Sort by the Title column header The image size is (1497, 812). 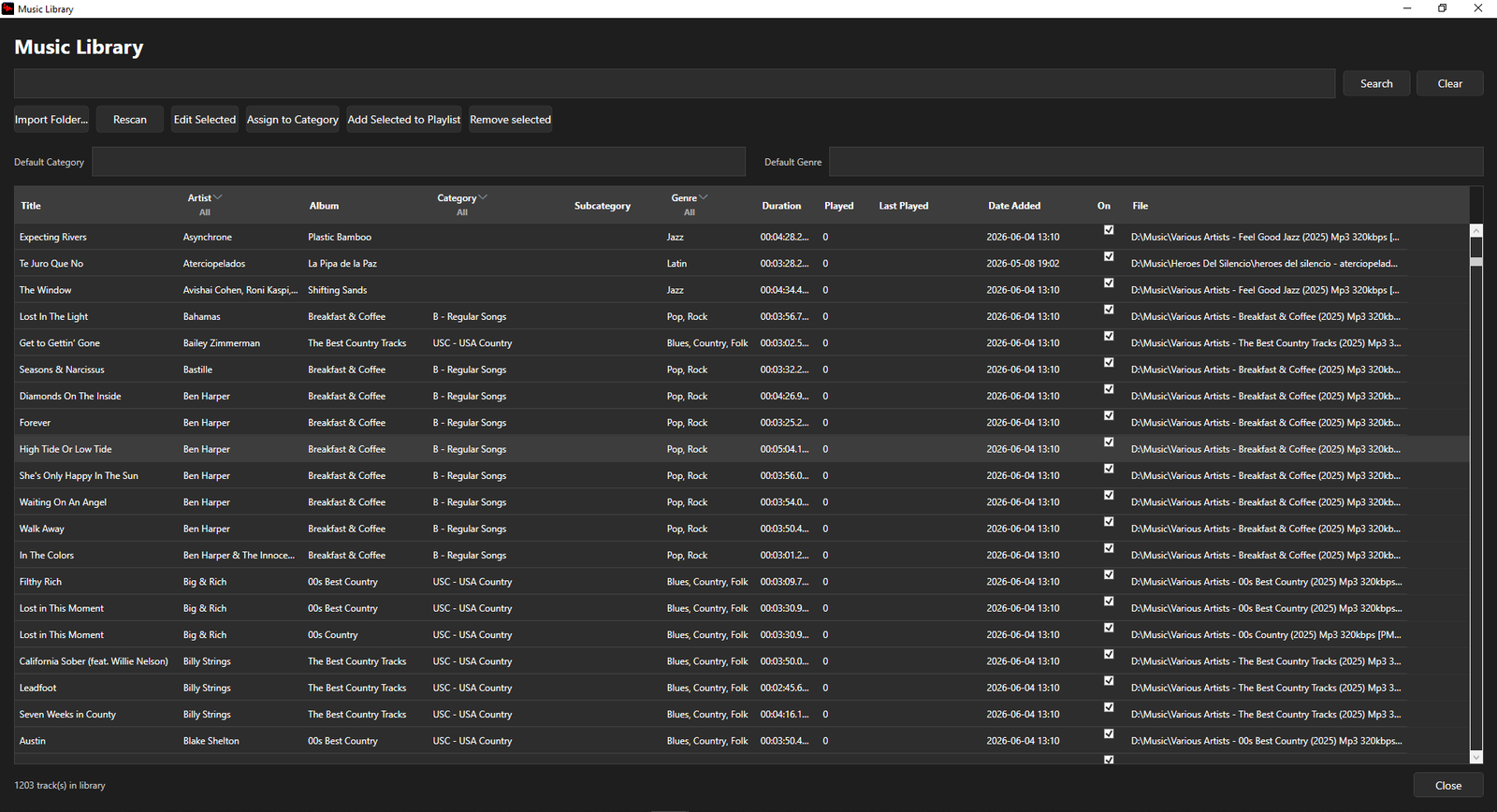coord(31,206)
